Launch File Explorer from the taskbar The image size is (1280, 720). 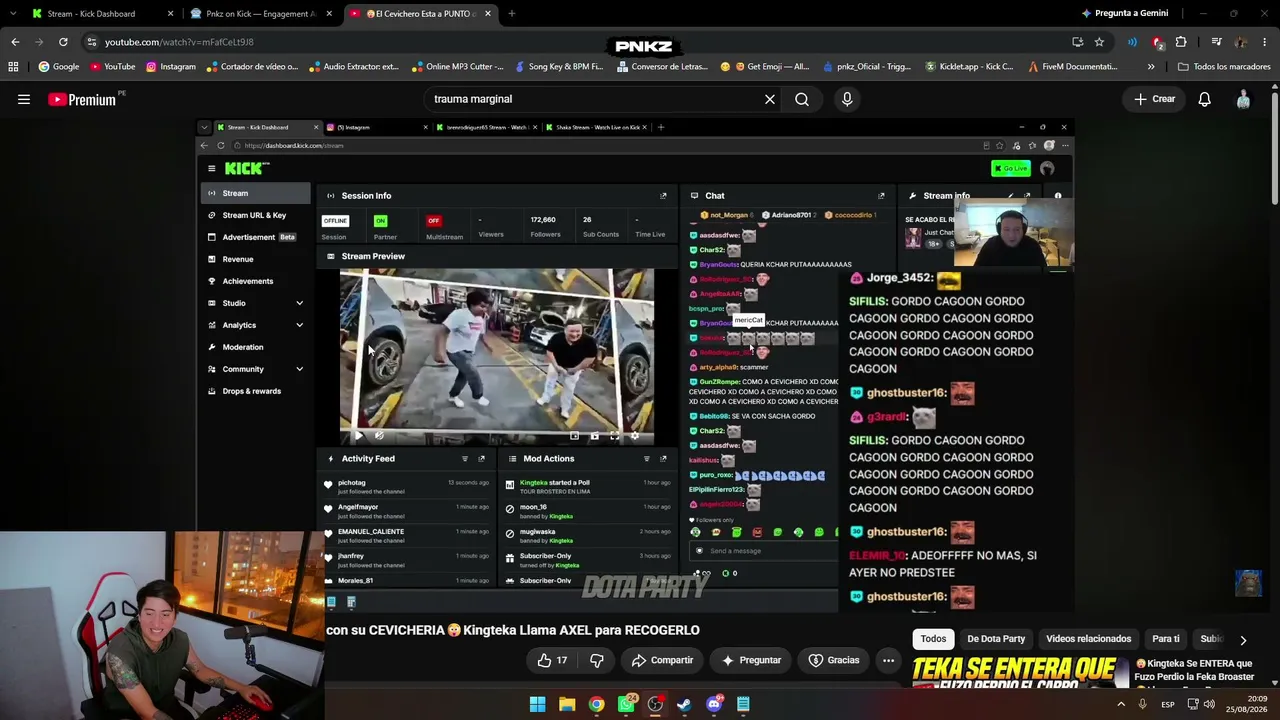click(x=567, y=704)
